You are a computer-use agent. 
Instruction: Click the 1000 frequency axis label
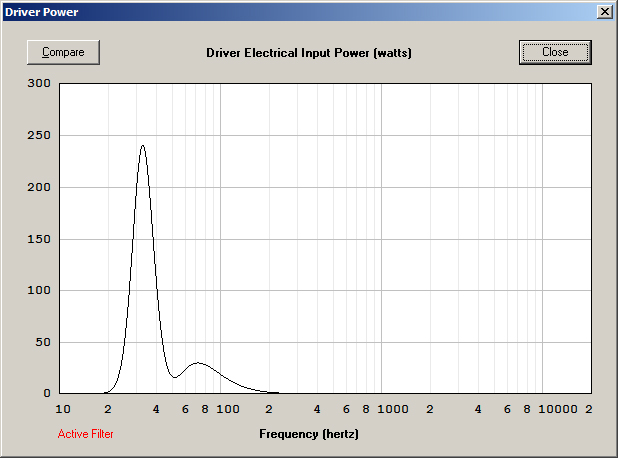pyautogui.click(x=393, y=409)
